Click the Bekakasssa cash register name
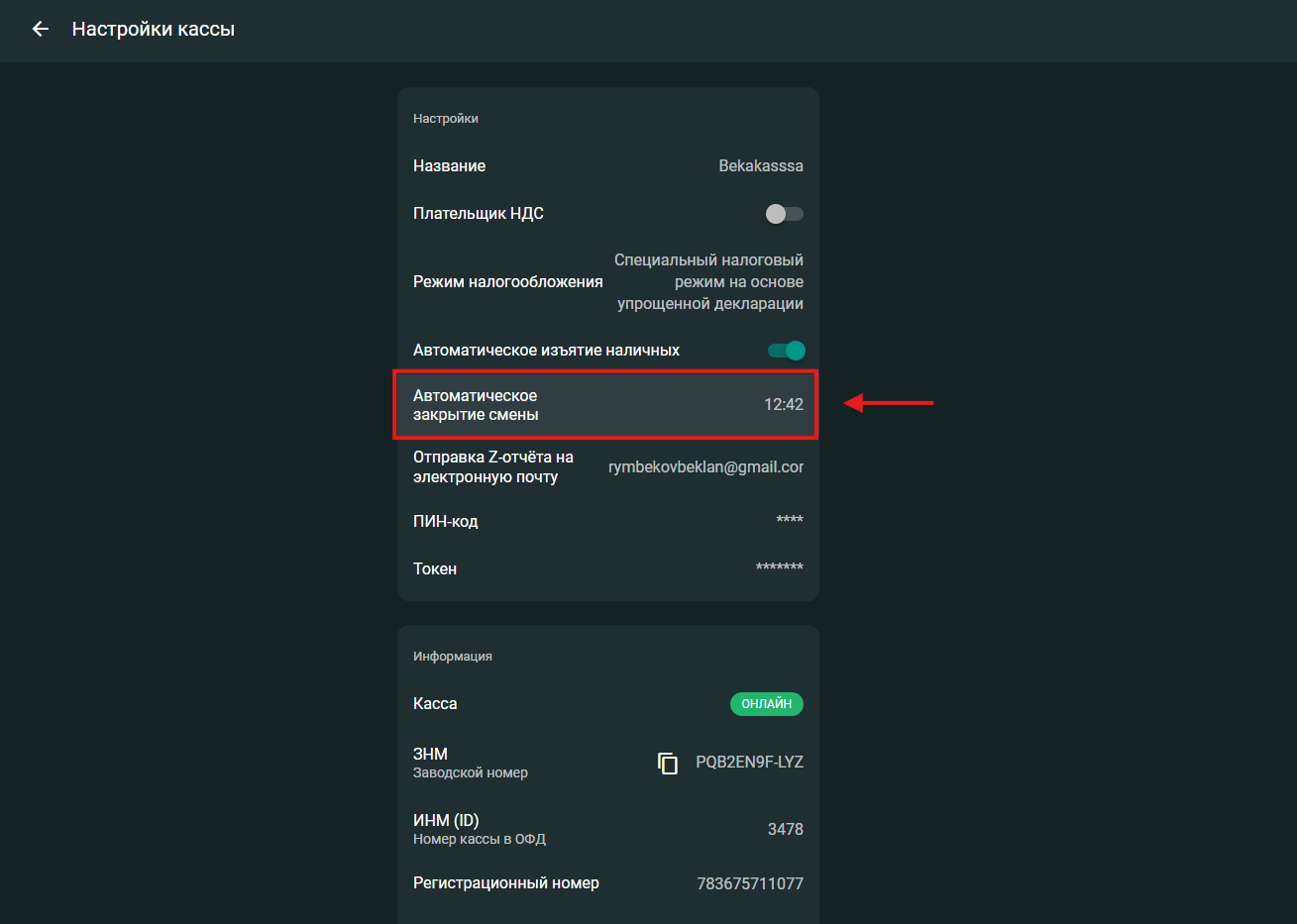 tap(760, 166)
